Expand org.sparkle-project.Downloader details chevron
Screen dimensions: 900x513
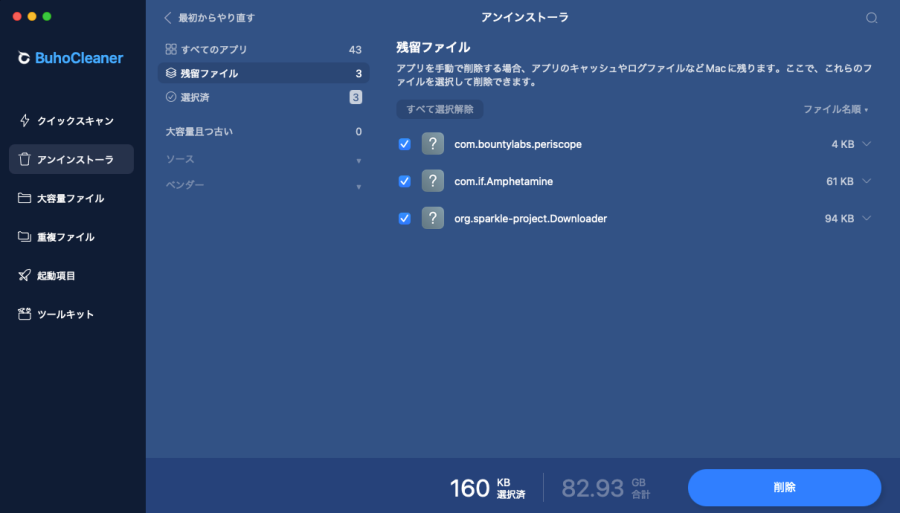pos(867,218)
